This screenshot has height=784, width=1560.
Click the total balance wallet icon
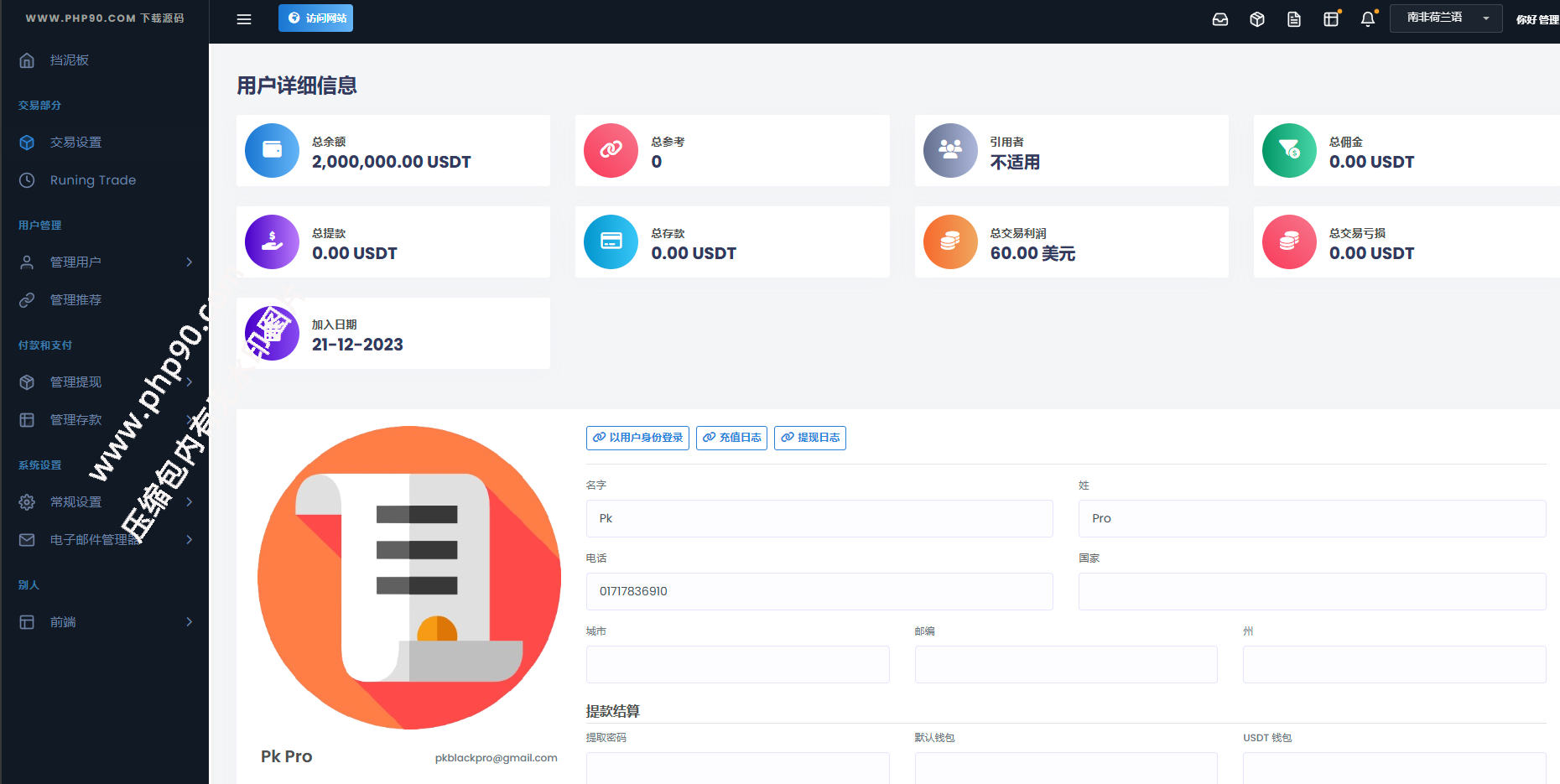[x=272, y=151]
